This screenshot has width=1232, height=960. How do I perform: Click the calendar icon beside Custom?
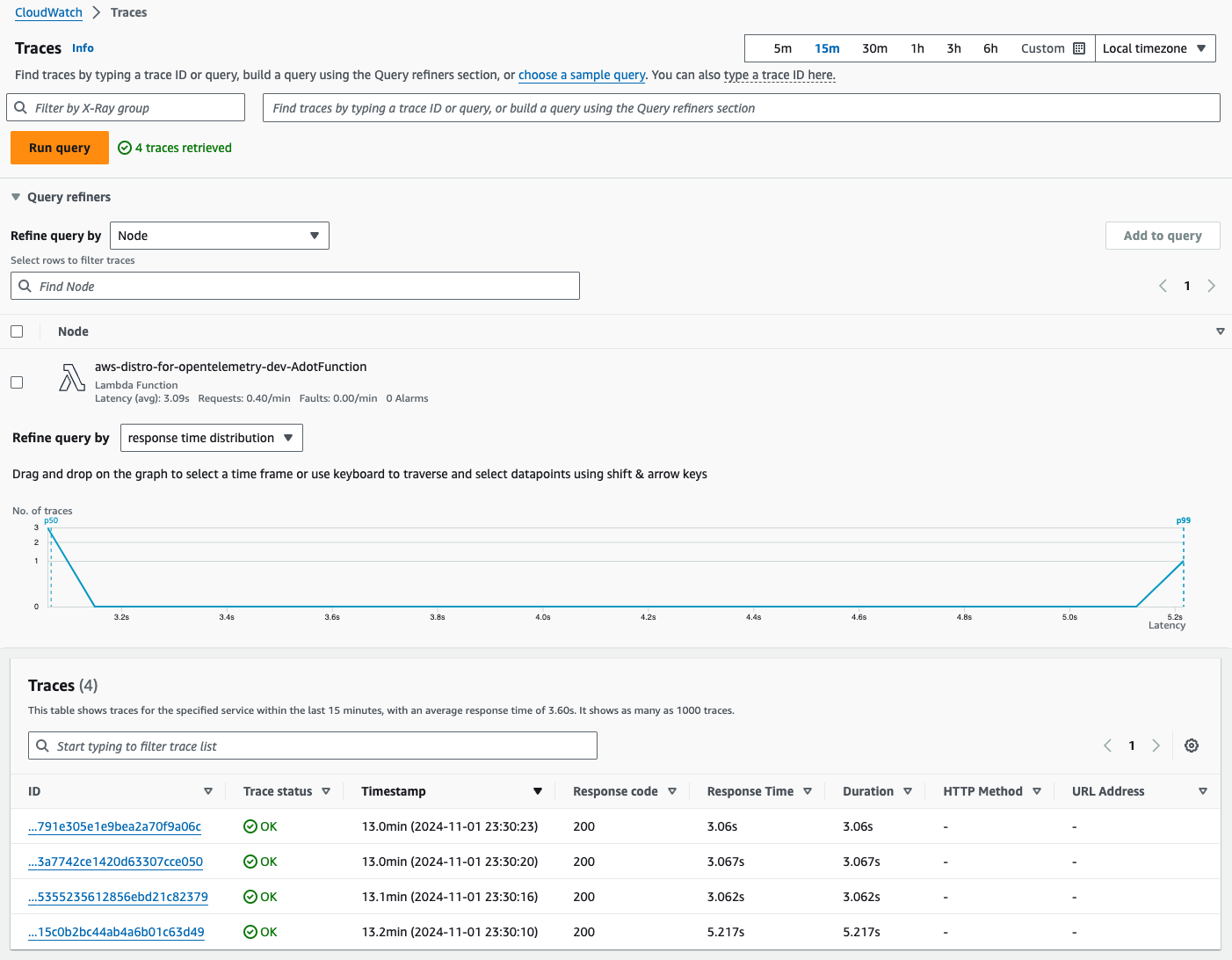[x=1079, y=48]
